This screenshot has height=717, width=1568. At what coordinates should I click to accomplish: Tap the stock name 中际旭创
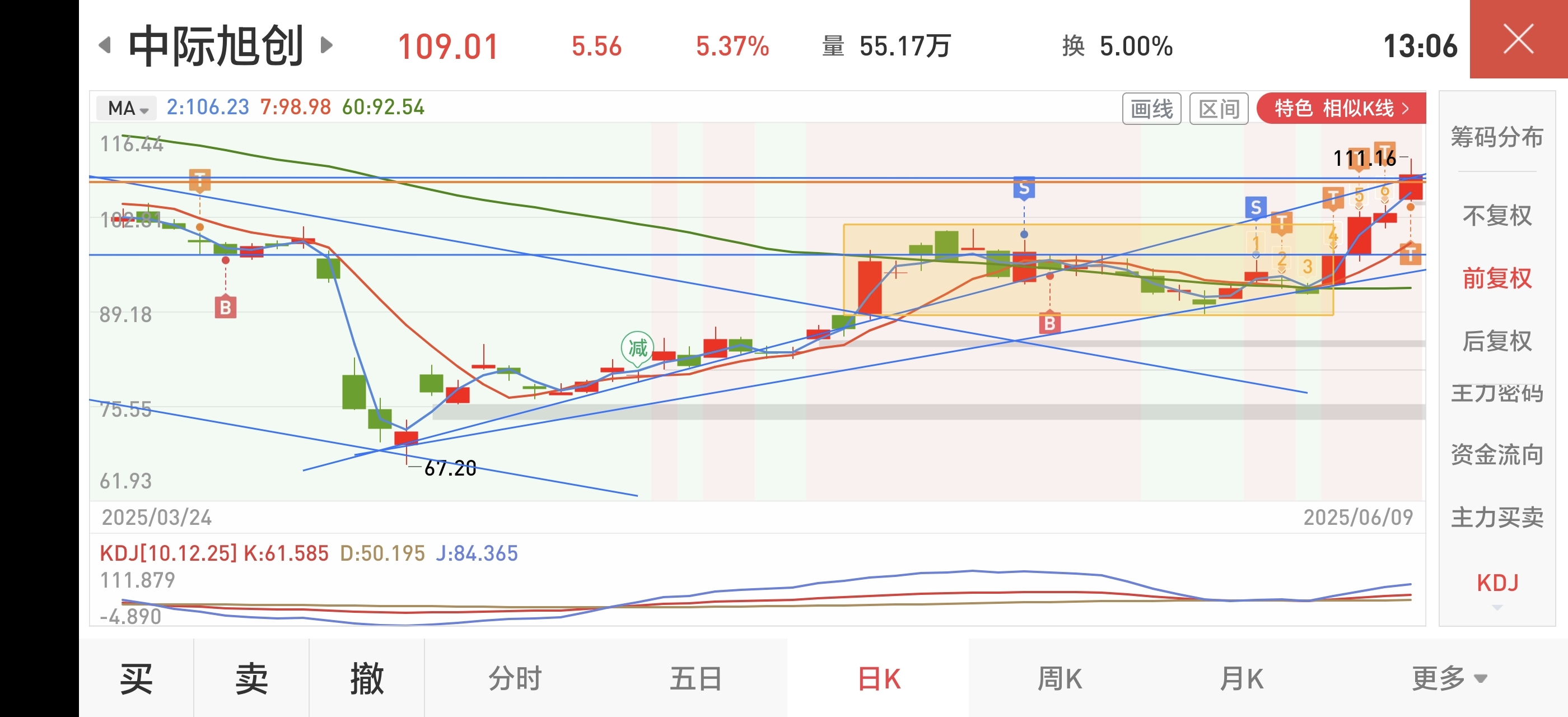pyautogui.click(x=216, y=45)
